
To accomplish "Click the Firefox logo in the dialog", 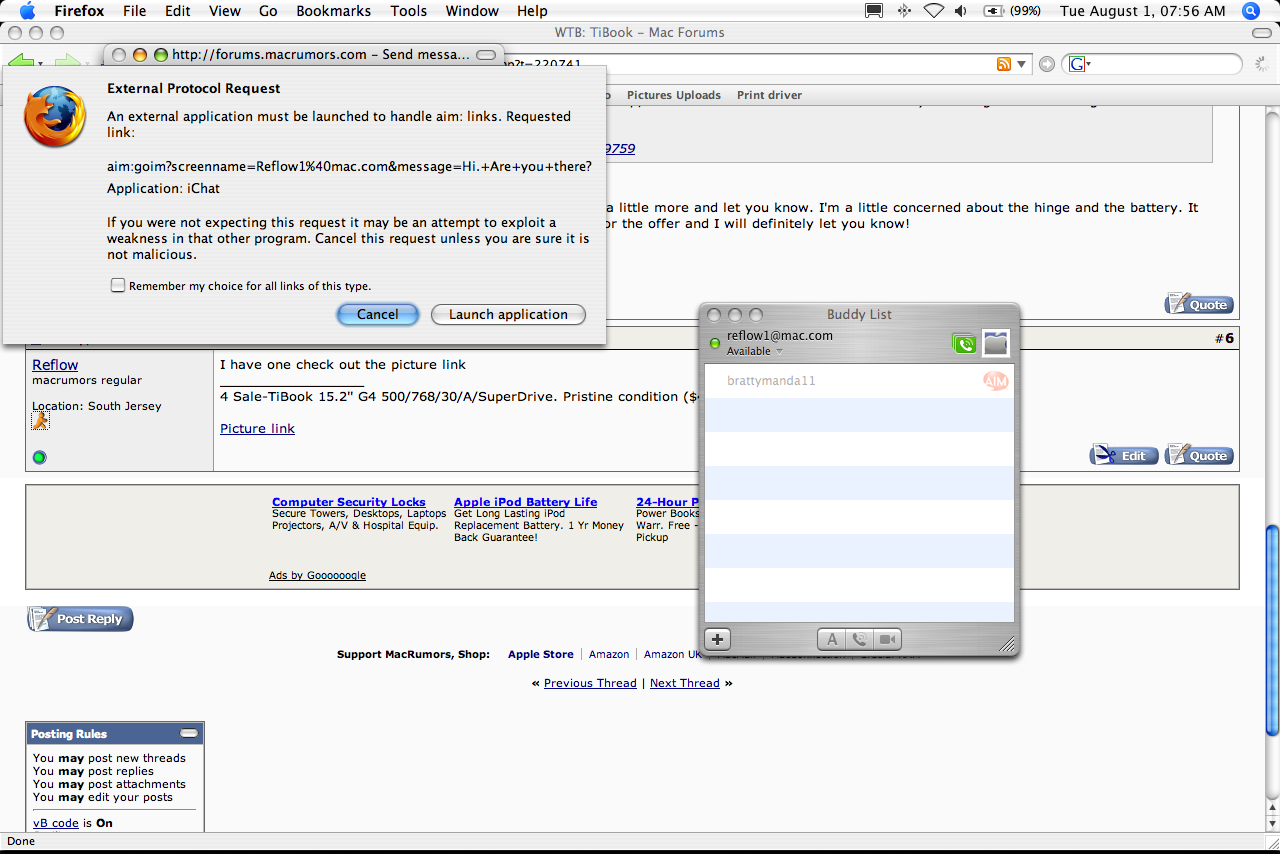I will (54, 116).
